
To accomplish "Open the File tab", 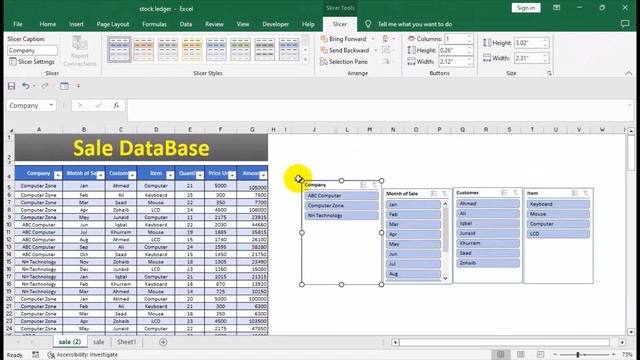I will pyautogui.click(x=18, y=24).
